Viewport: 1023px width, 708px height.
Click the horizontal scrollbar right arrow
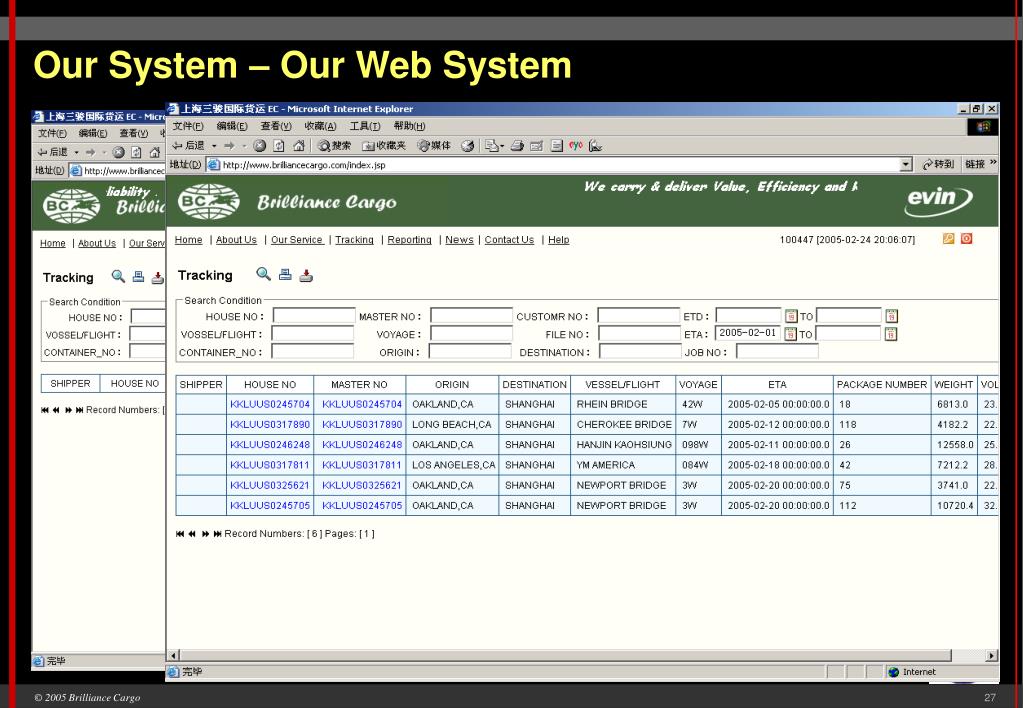pyautogui.click(x=991, y=656)
